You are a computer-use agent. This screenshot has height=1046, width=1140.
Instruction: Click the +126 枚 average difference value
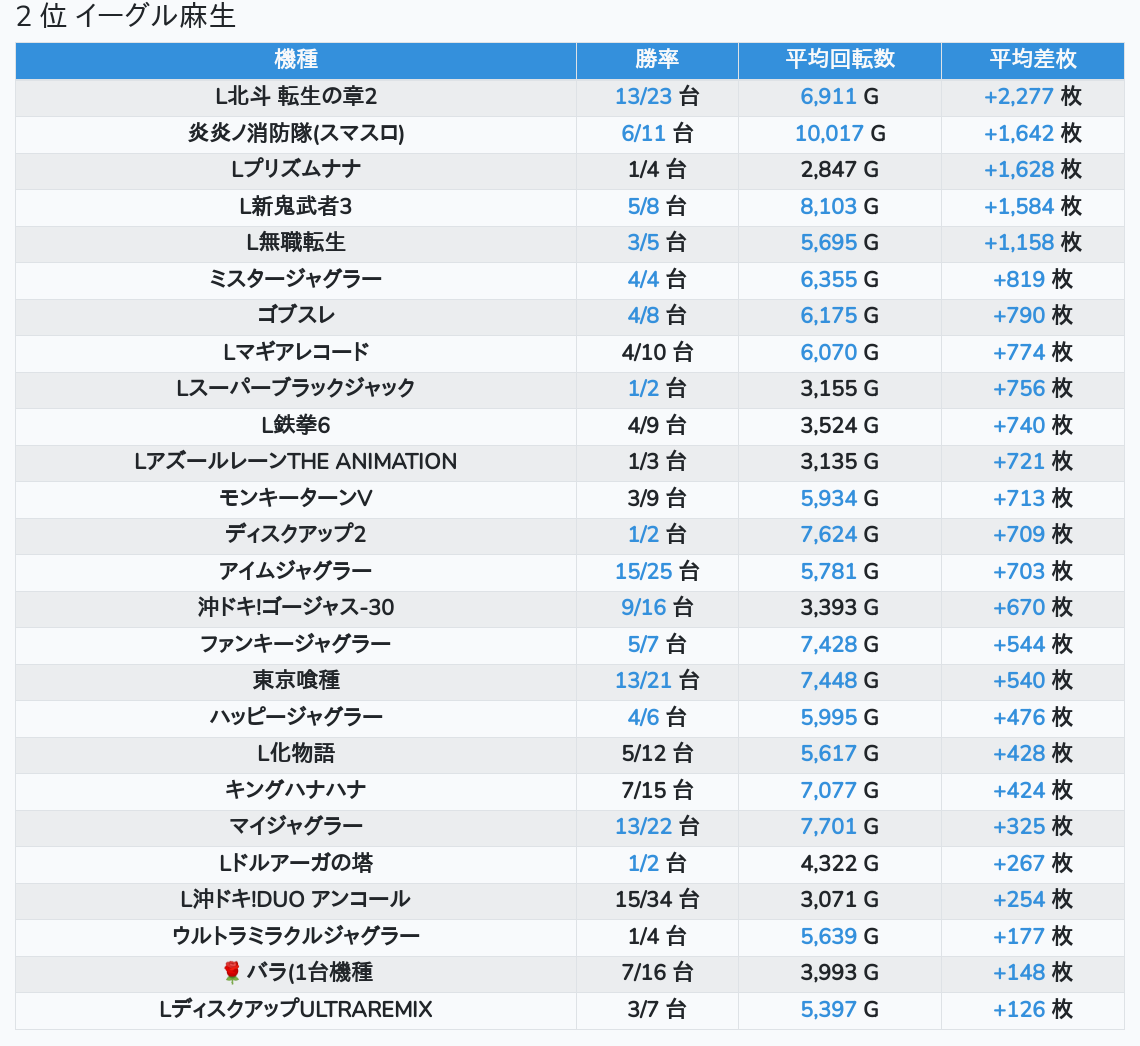1032,1009
